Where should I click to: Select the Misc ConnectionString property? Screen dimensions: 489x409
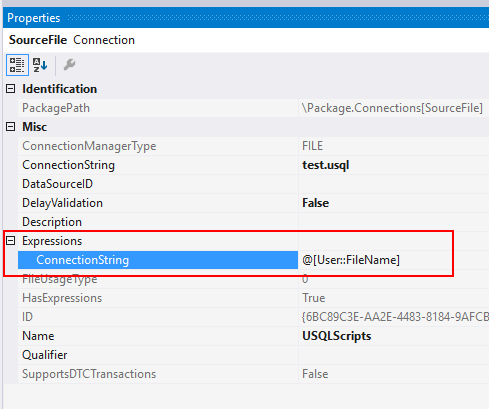tap(68, 165)
